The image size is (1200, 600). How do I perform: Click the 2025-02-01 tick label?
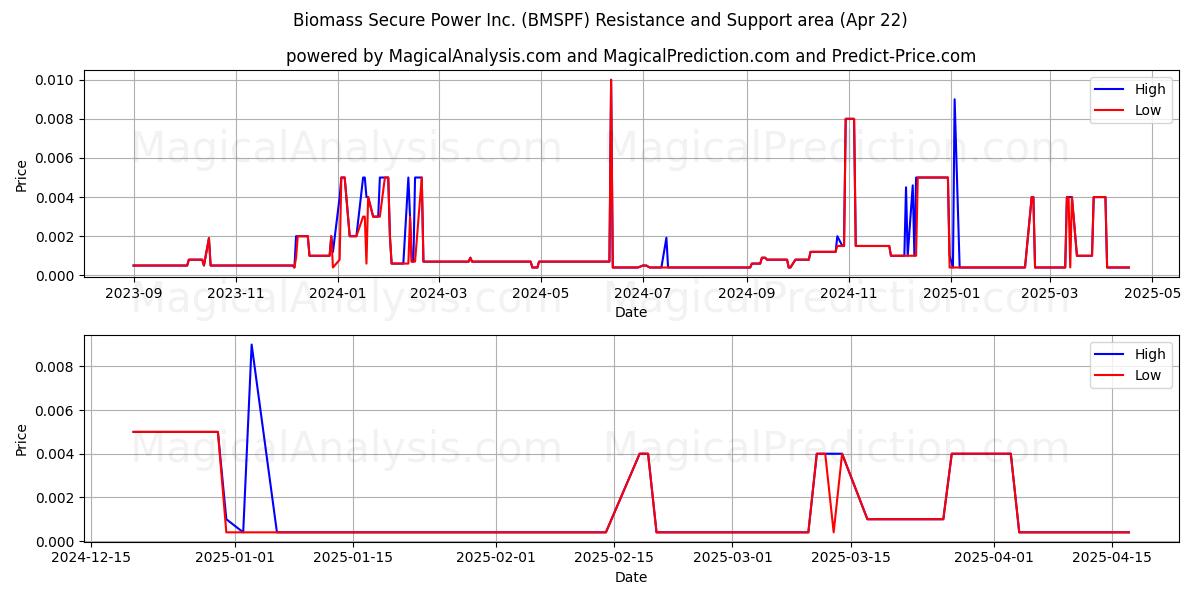496,558
